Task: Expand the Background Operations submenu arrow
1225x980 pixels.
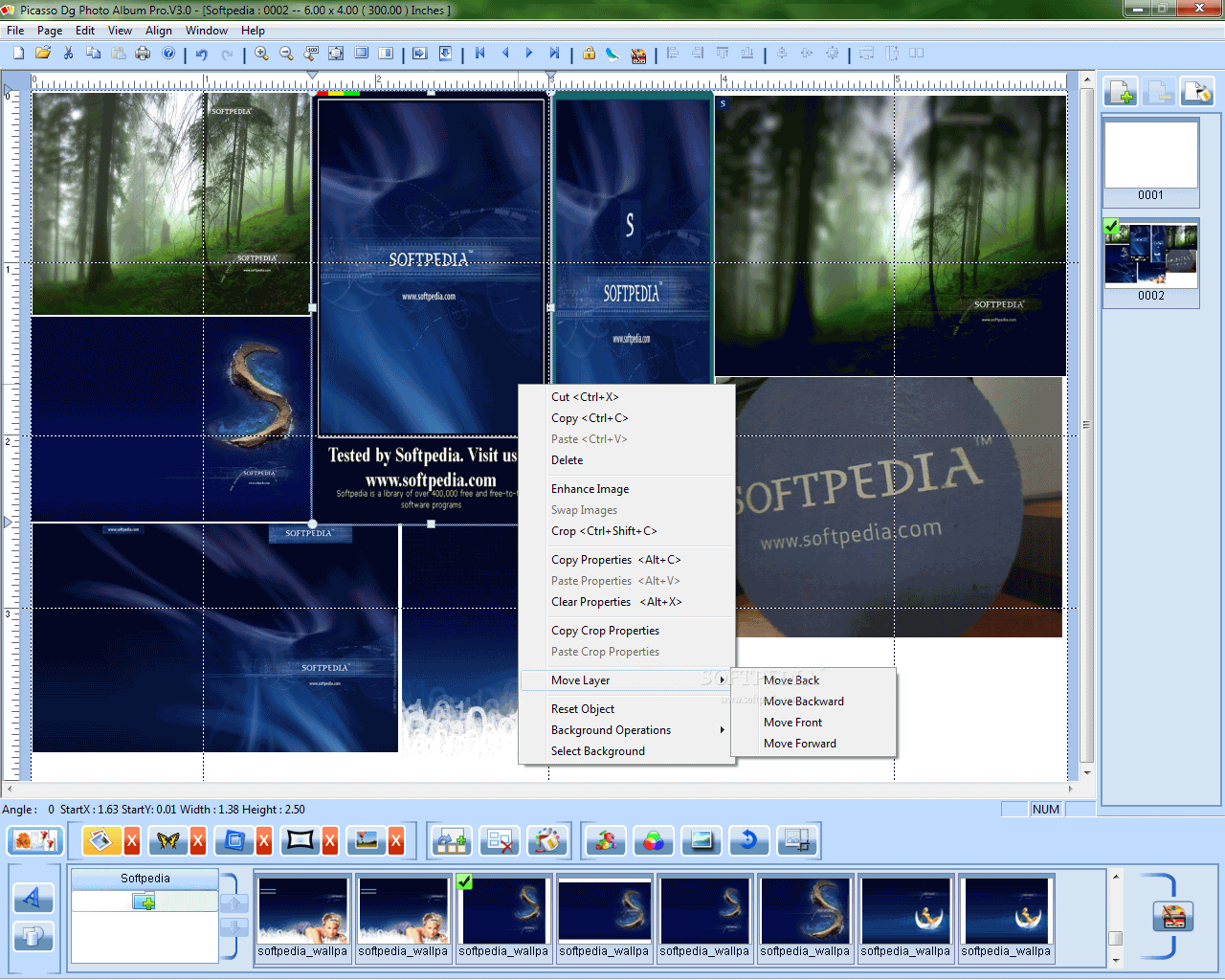Action: click(x=723, y=730)
